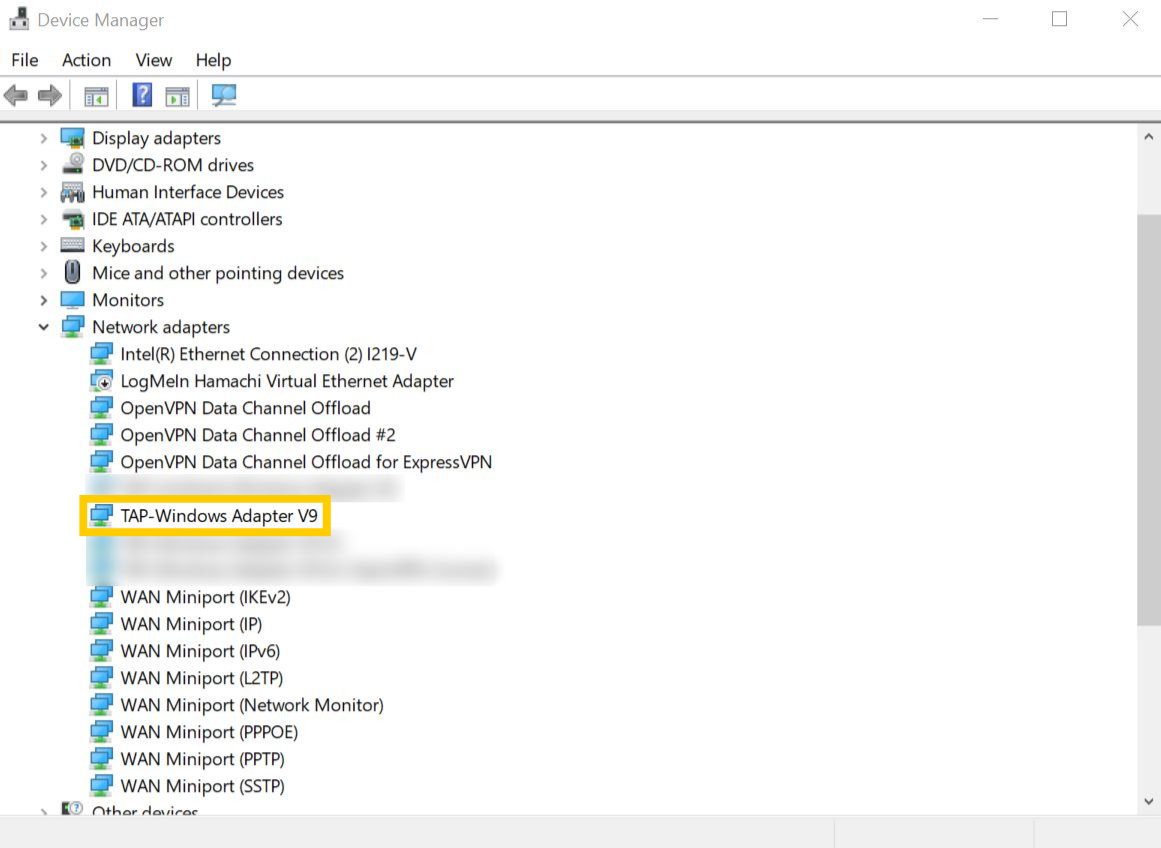
Task: Click the vertical scrollbar thumb
Action: pos(1148,420)
